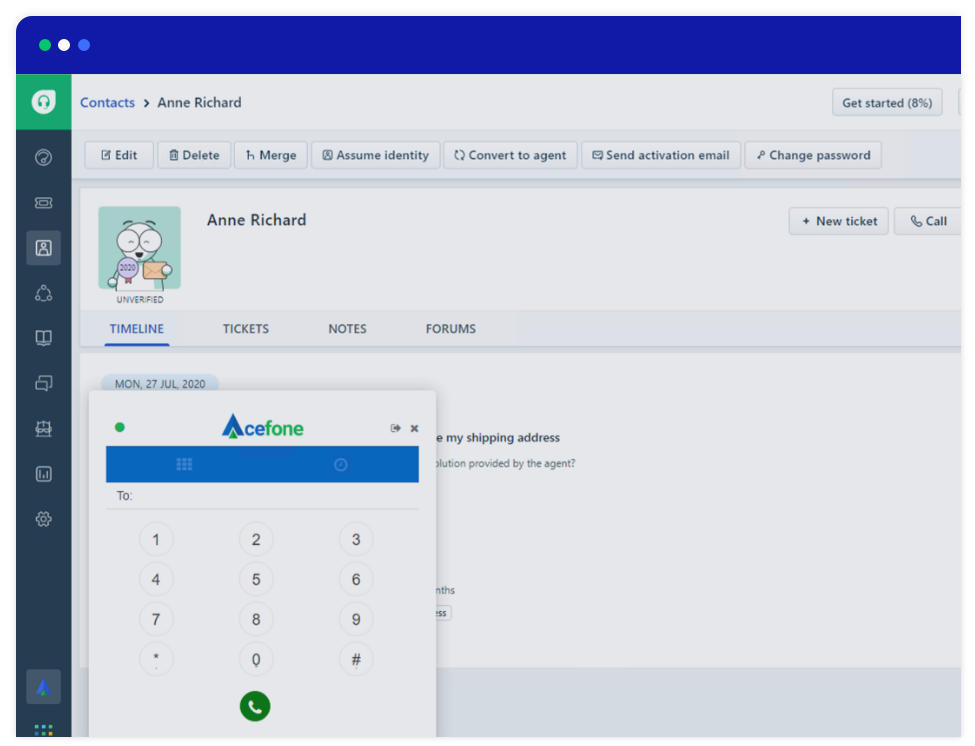Viewport: 975px width, 746px height.
Task: Click the green dial call button
Action: pos(255,706)
